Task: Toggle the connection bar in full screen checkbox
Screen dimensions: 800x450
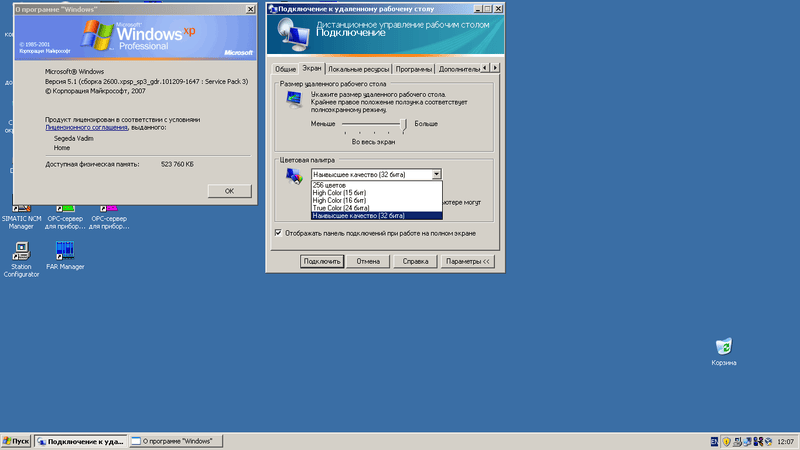Action: (x=279, y=233)
